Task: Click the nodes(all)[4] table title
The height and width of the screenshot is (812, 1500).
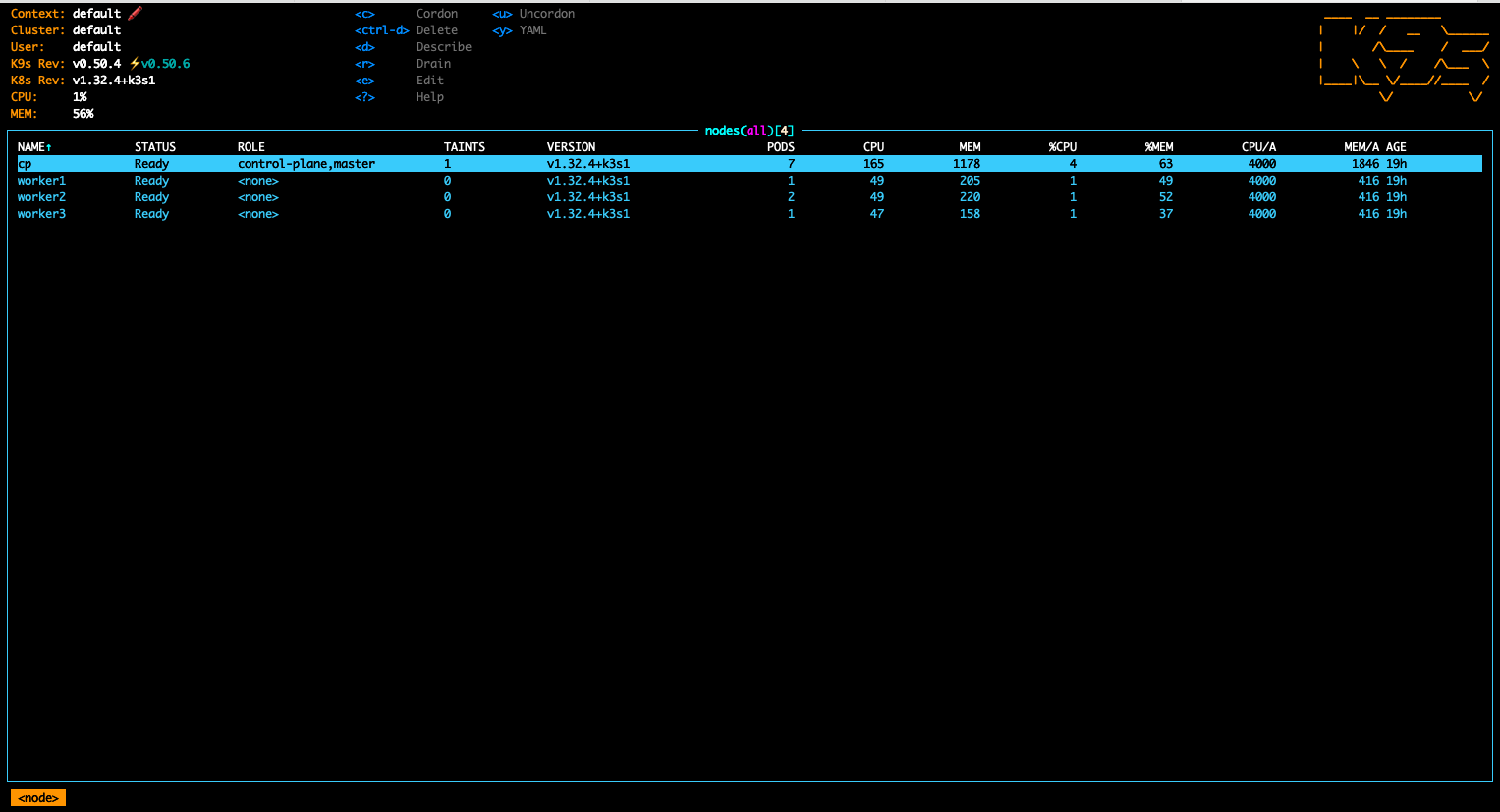Action: (750, 131)
